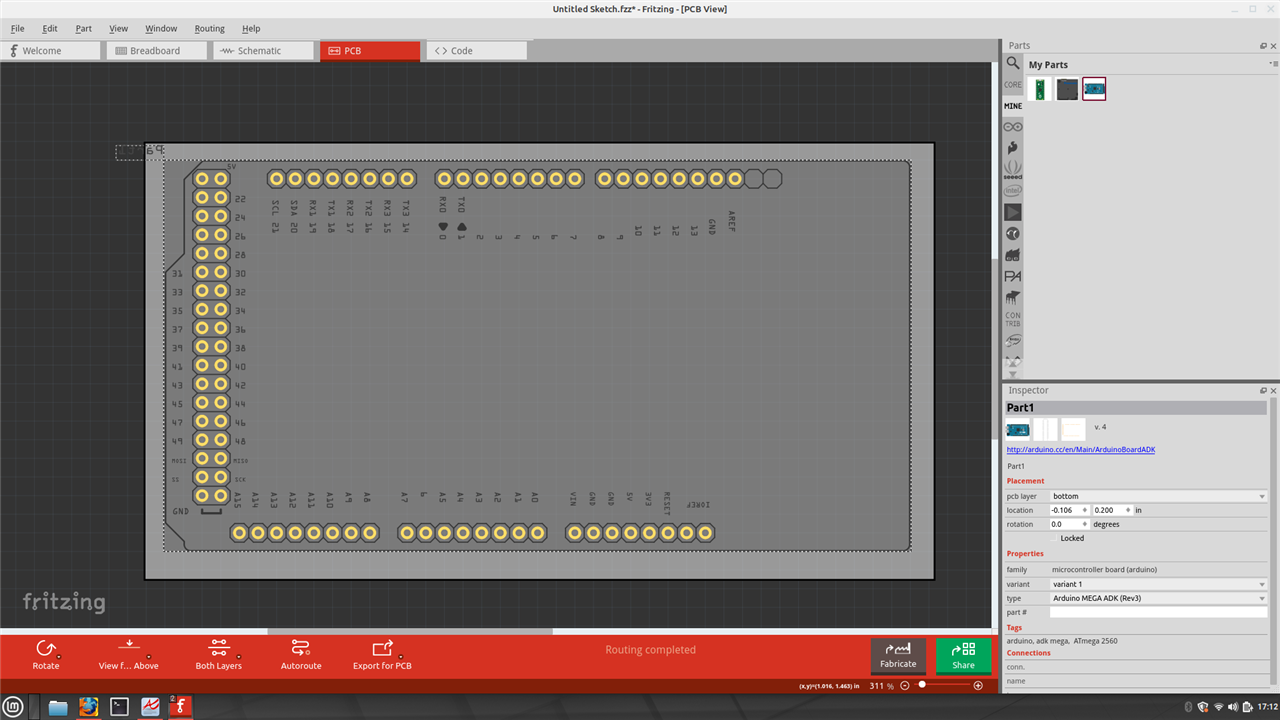Click the Fritzing taskbar icon
Viewport: 1280px width, 720px height.
[182, 707]
